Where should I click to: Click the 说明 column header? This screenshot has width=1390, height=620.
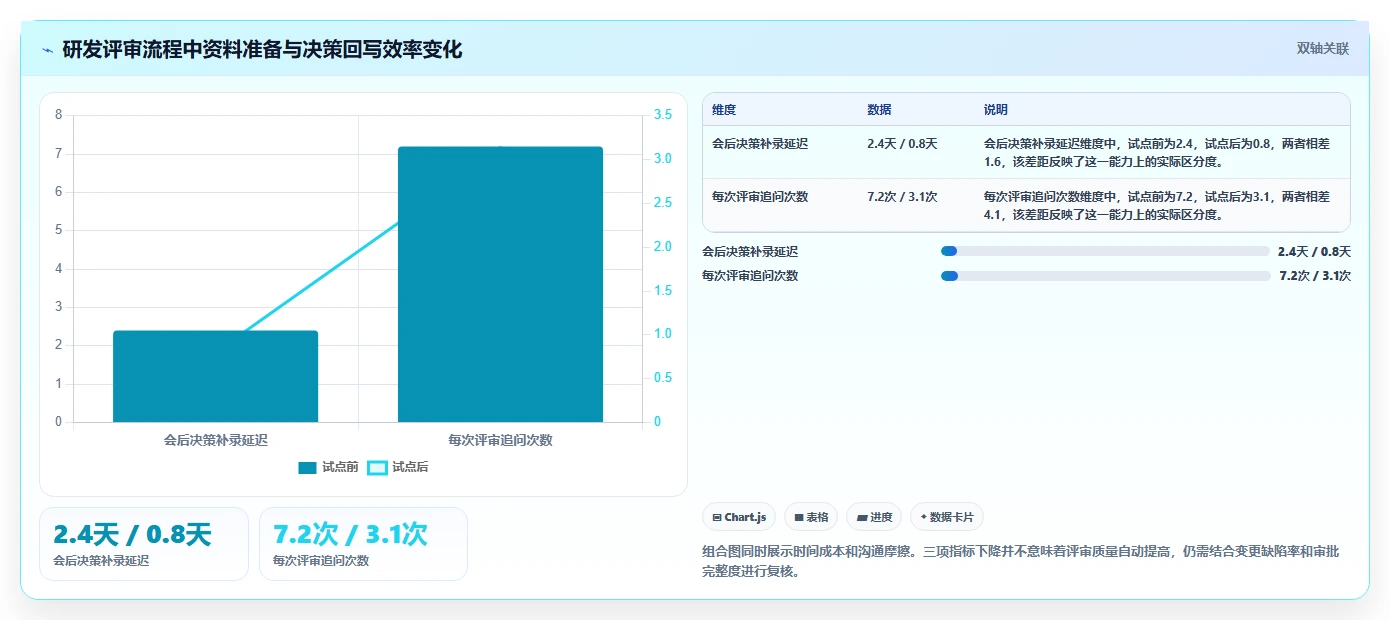(996, 110)
